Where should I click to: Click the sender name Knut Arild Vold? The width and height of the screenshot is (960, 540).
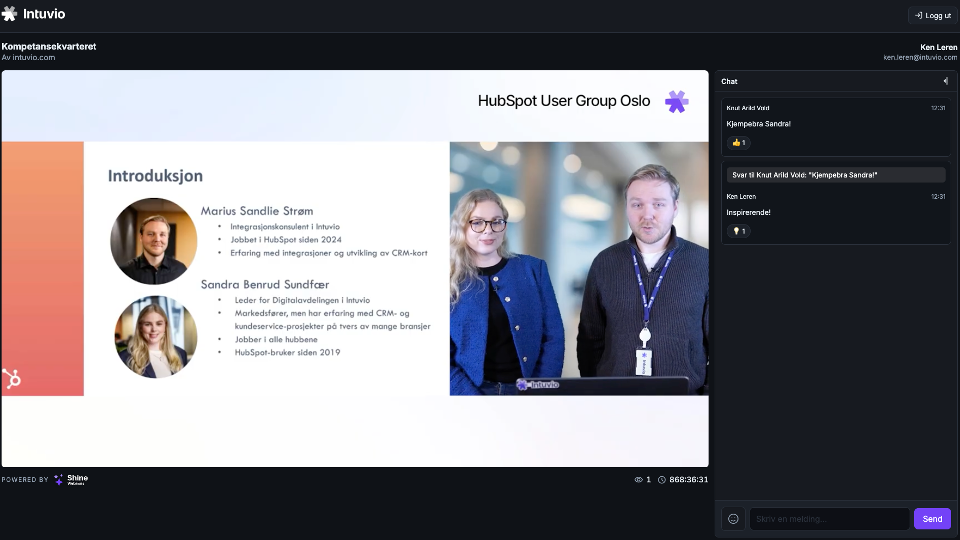(x=748, y=108)
